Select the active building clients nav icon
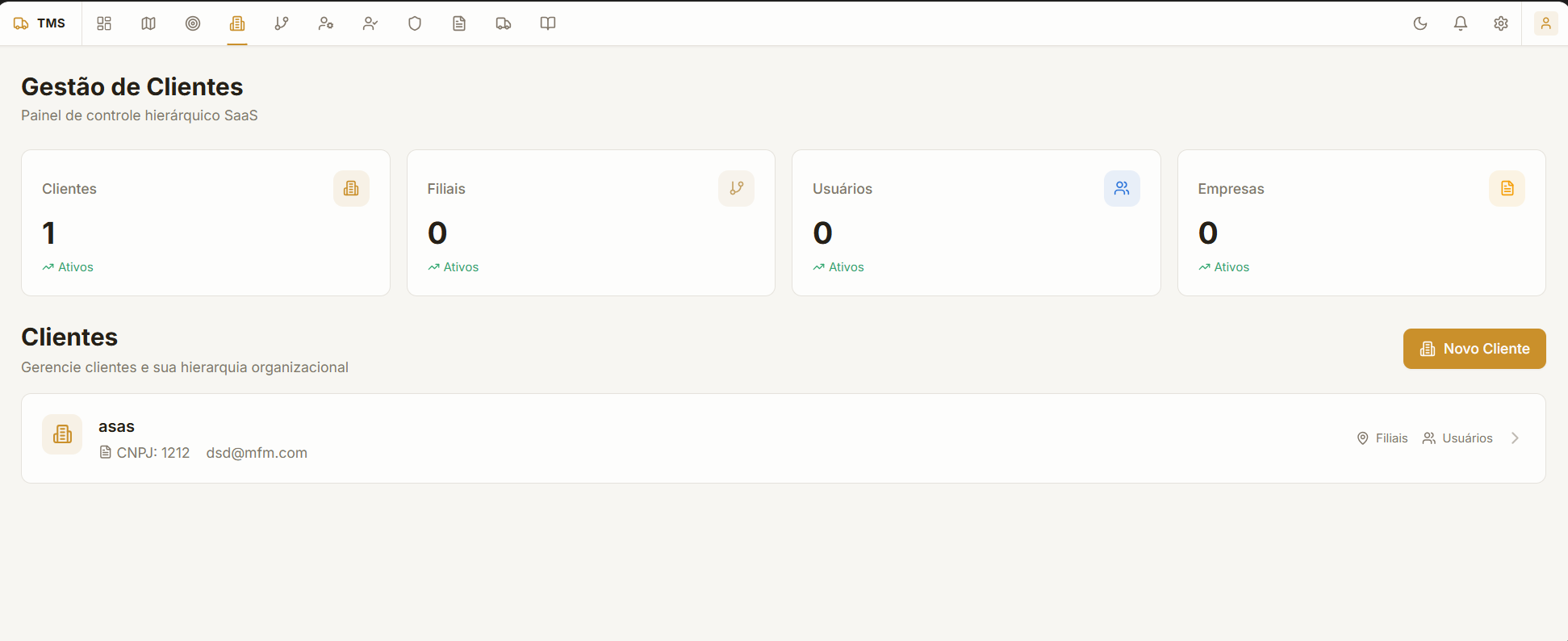This screenshot has height=641, width=1568. 237,23
